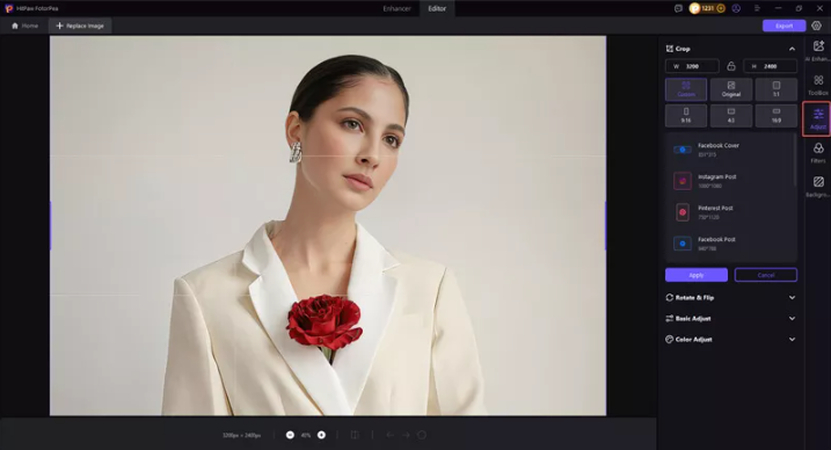Collapse the Crop section
831x450 pixels.
[792, 49]
